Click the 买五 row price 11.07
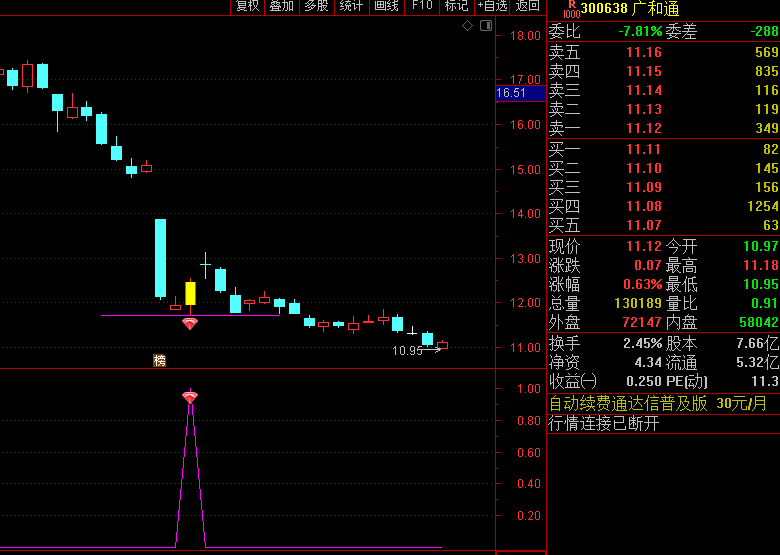This screenshot has width=780, height=555. [x=644, y=225]
